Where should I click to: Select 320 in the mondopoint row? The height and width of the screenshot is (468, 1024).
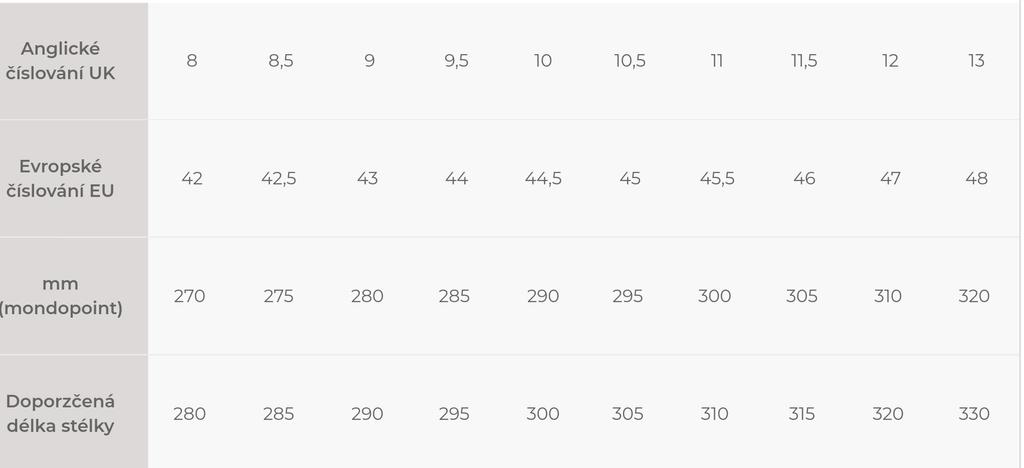coord(974,296)
